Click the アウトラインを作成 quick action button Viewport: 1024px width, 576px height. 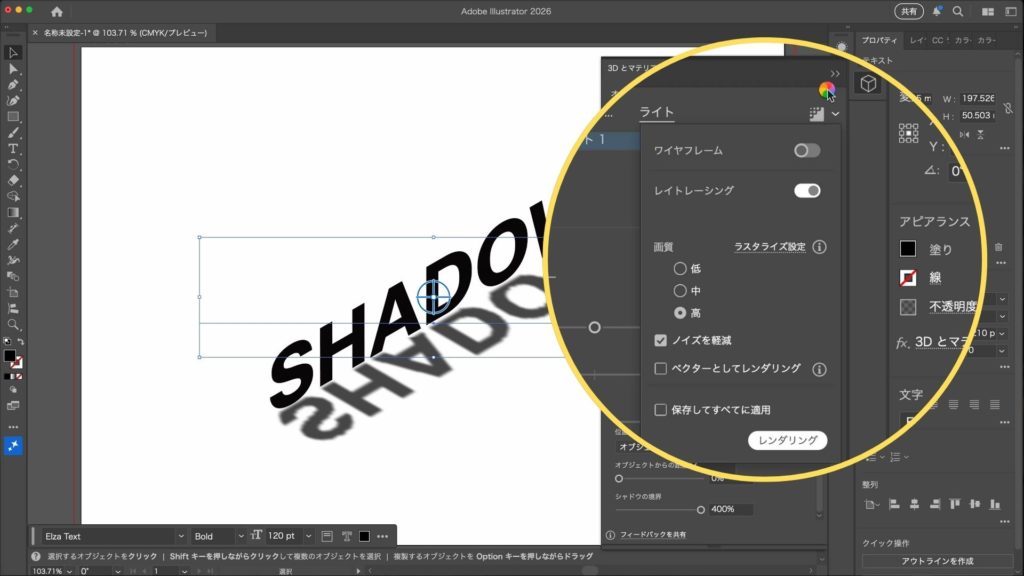point(936,561)
